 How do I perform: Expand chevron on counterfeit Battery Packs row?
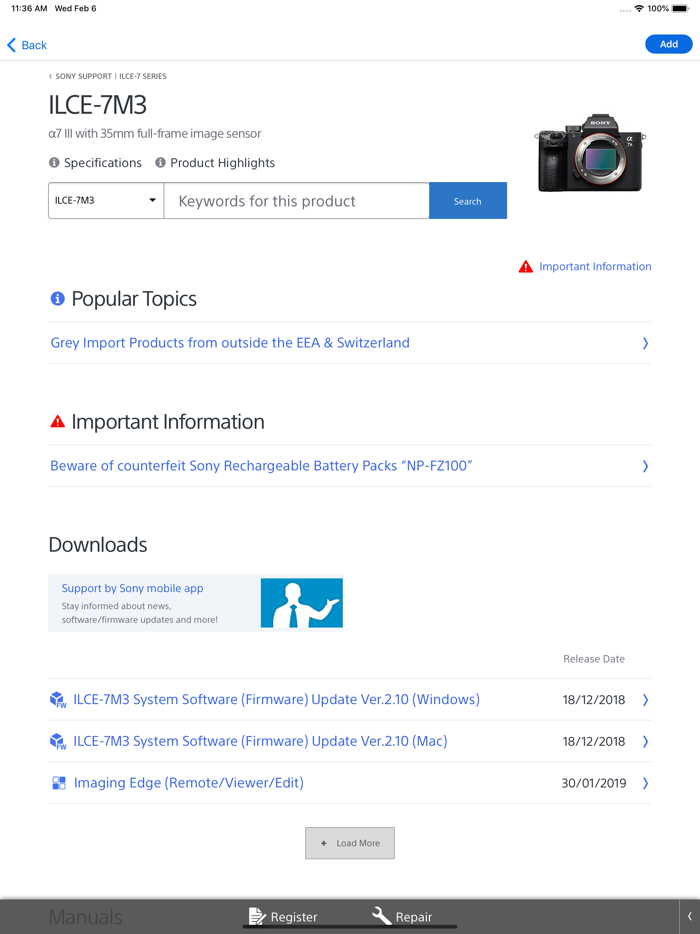pyautogui.click(x=645, y=466)
